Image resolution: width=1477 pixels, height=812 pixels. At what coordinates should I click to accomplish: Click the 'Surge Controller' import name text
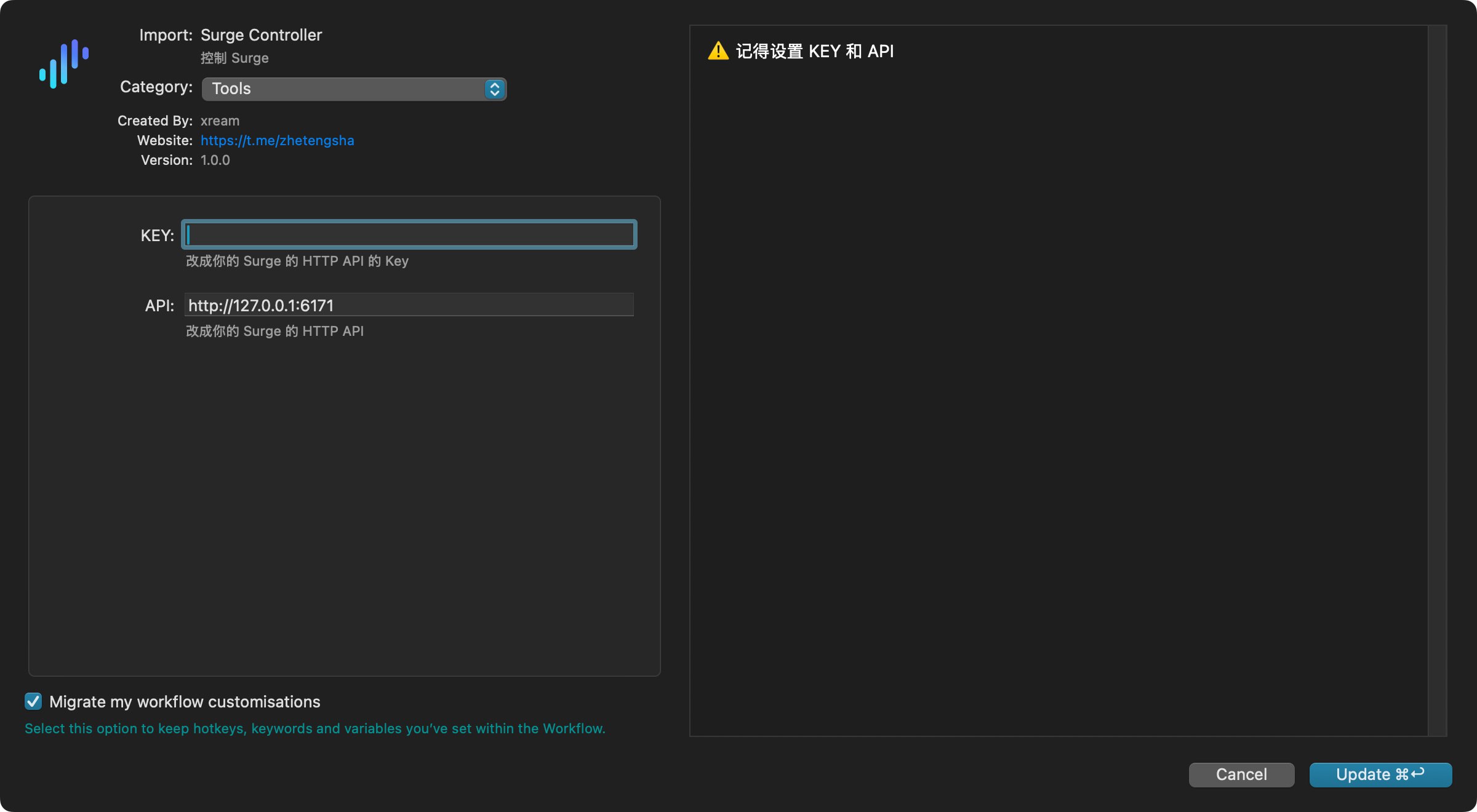pos(261,35)
